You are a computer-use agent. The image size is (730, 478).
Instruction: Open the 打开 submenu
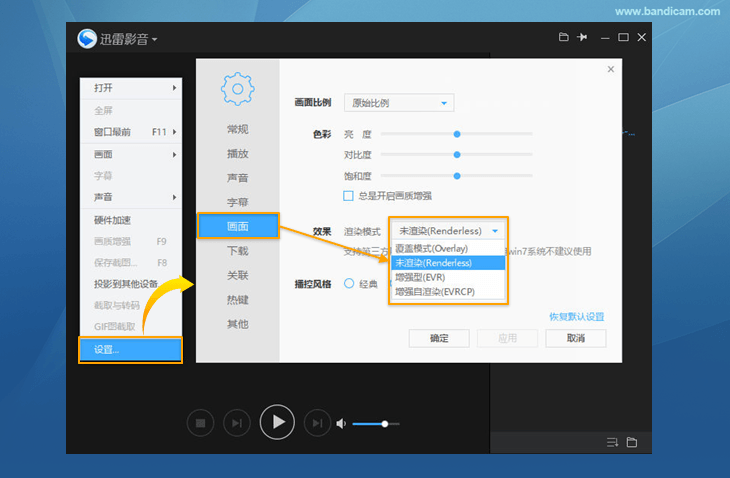[131, 88]
